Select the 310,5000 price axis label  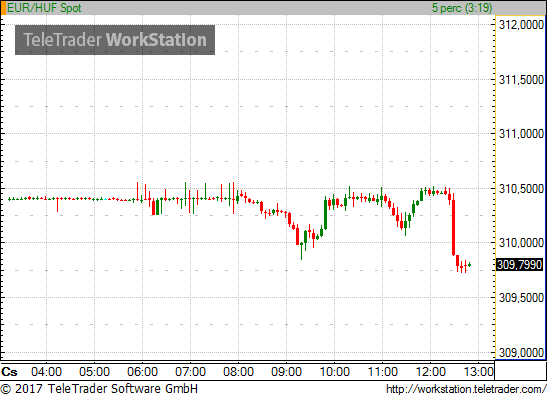coord(521,189)
